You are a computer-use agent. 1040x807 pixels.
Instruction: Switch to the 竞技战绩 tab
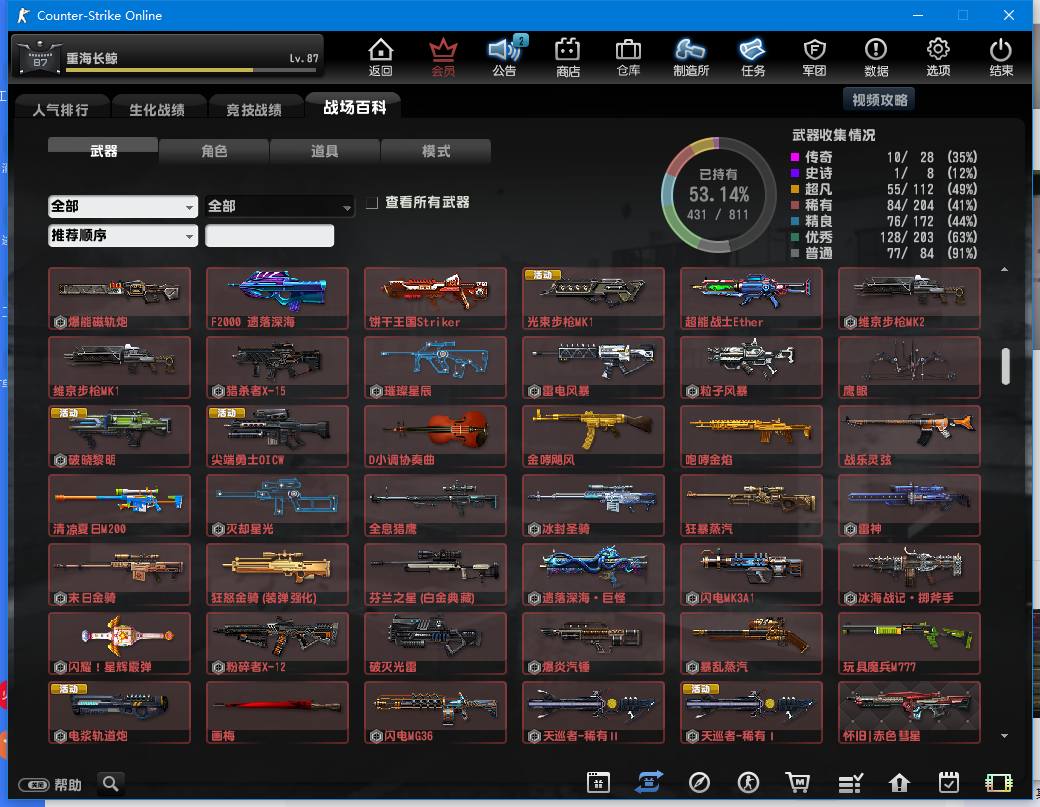[x=254, y=109]
